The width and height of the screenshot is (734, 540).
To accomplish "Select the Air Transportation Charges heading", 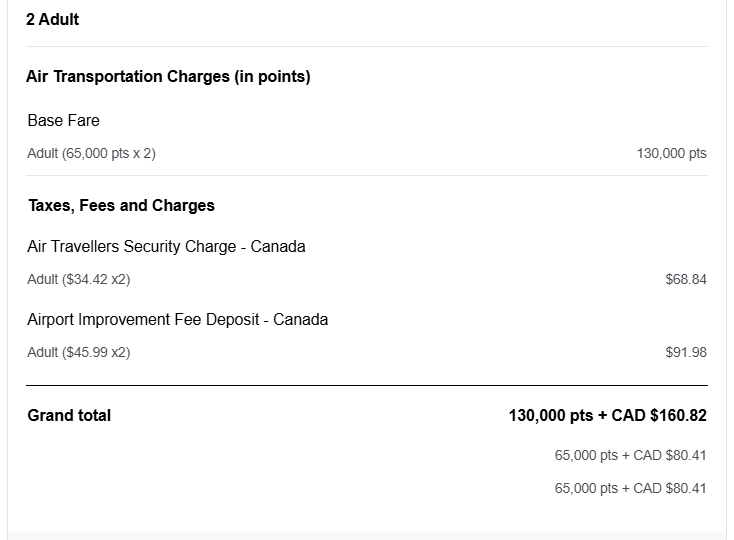I will (168, 76).
